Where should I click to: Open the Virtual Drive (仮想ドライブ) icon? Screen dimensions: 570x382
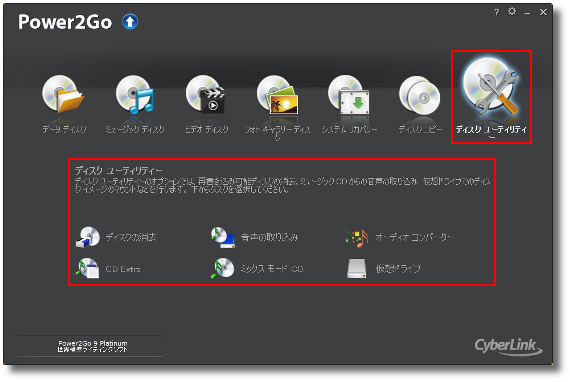click(357, 269)
